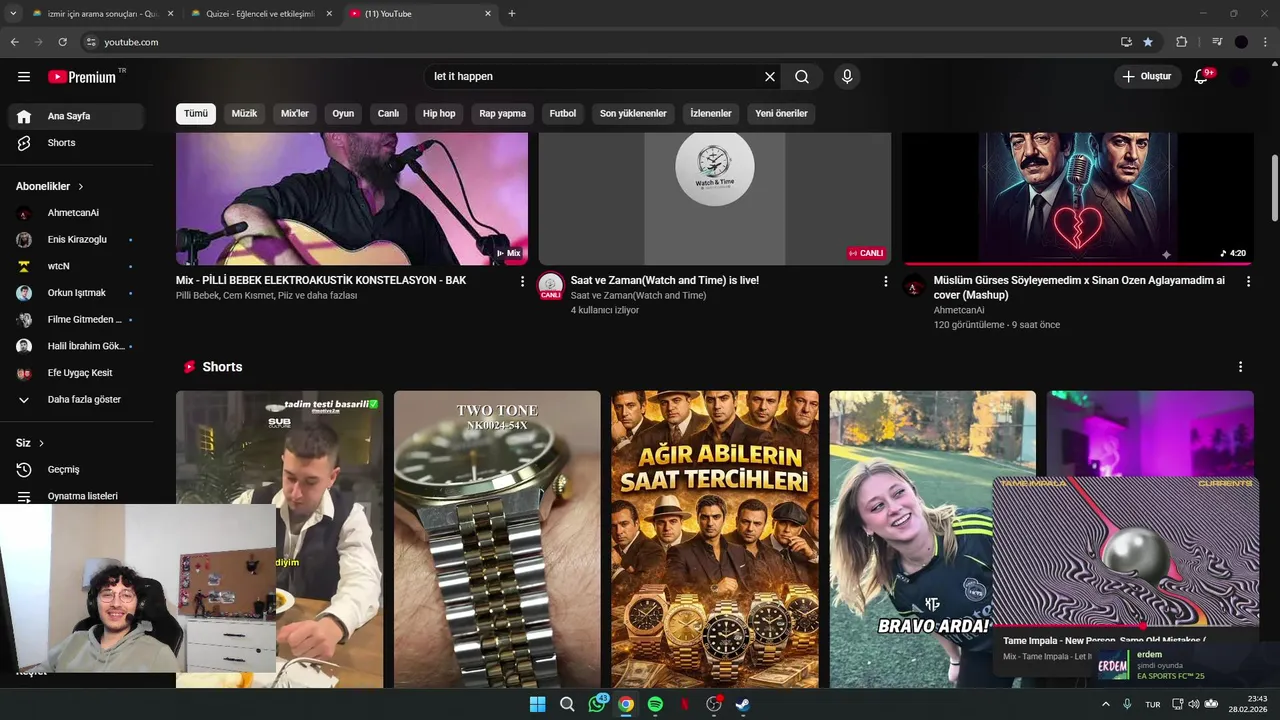
Task: Start voice search with the microphone icon
Action: 847,77
